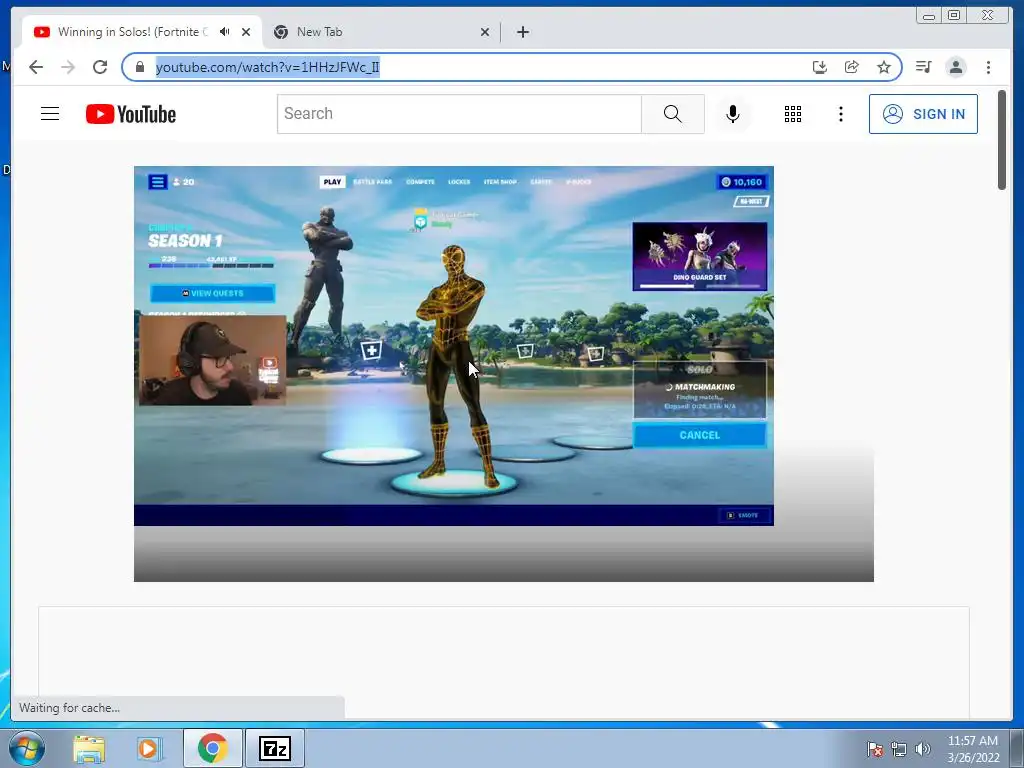Click the browser forward arrow
Viewport: 1024px width, 768px height.
(68, 67)
